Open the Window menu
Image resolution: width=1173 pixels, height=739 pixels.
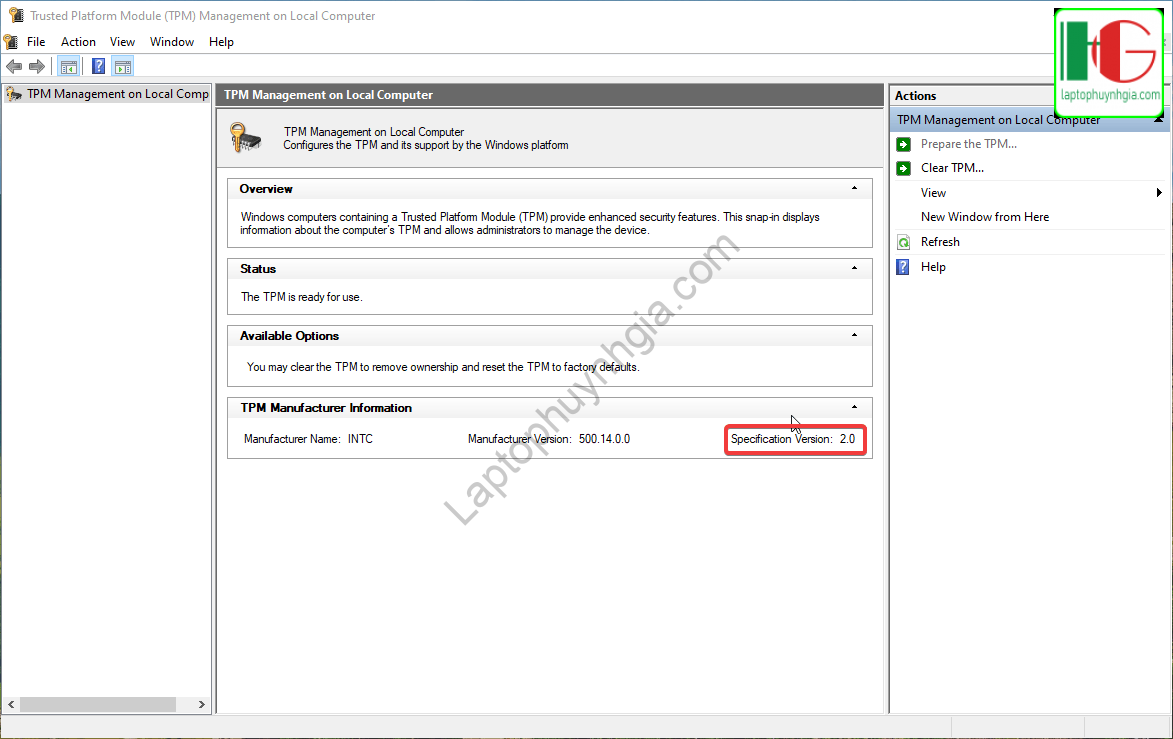(x=172, y=42)
